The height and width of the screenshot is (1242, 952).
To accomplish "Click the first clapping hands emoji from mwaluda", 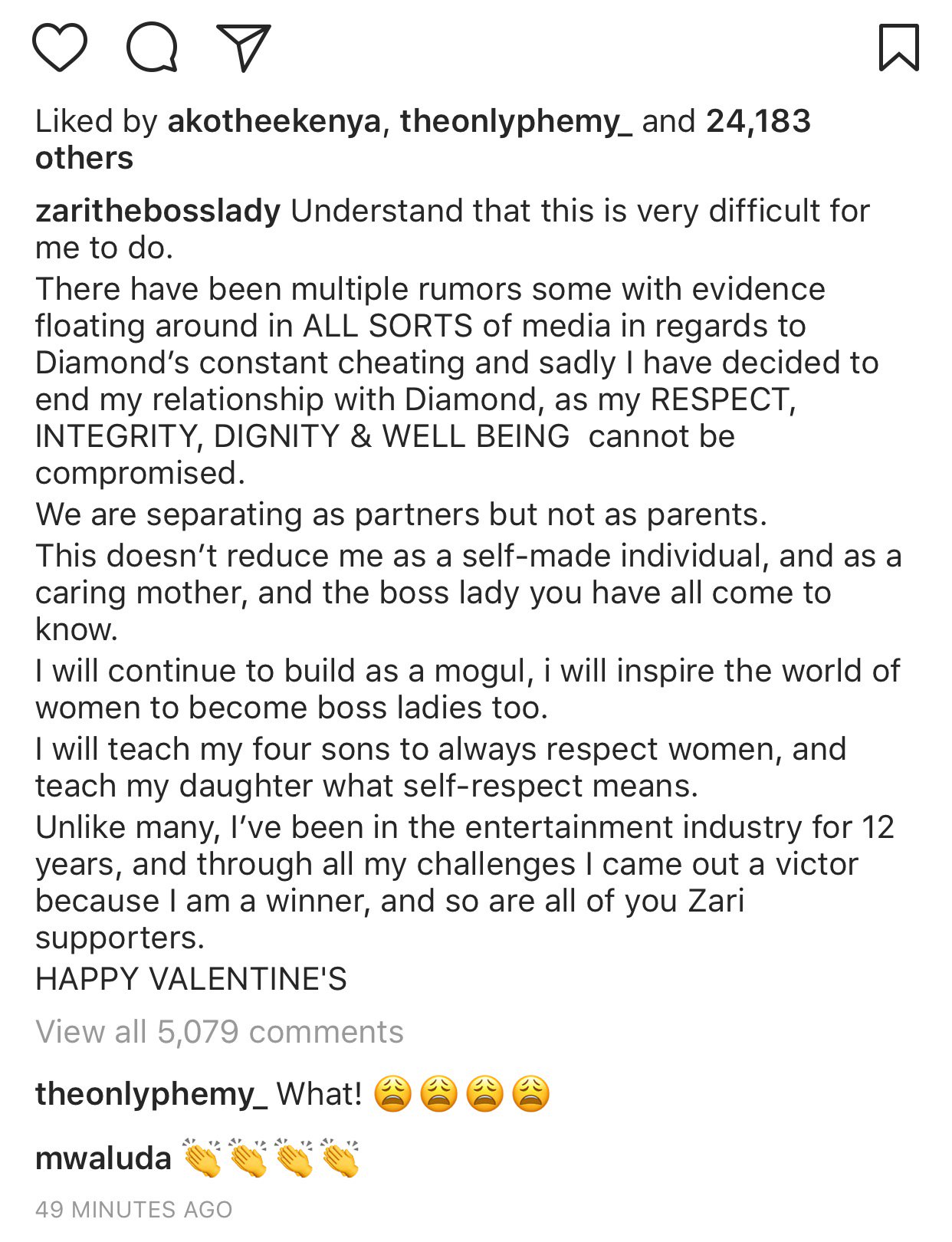I will click(x=202, y=1158).
